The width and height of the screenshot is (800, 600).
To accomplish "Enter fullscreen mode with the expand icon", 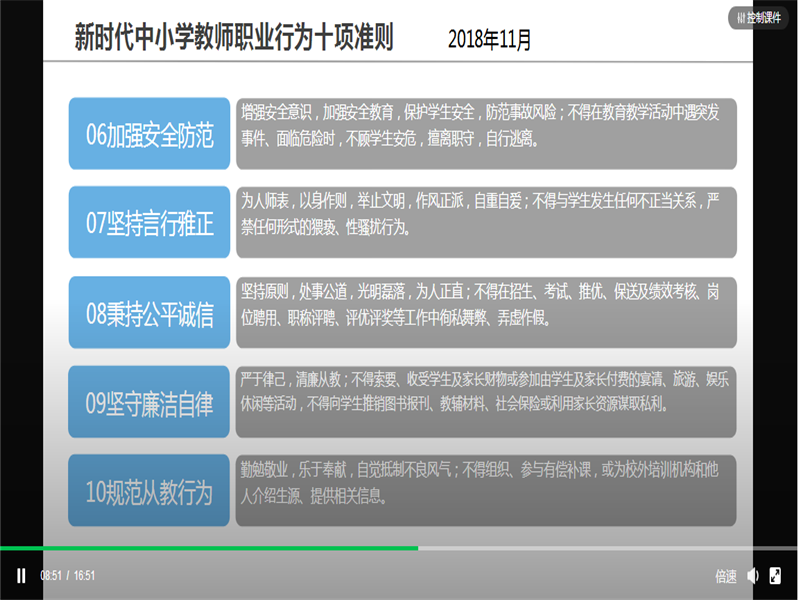I will pyautogui.click(x=775, y=576).
